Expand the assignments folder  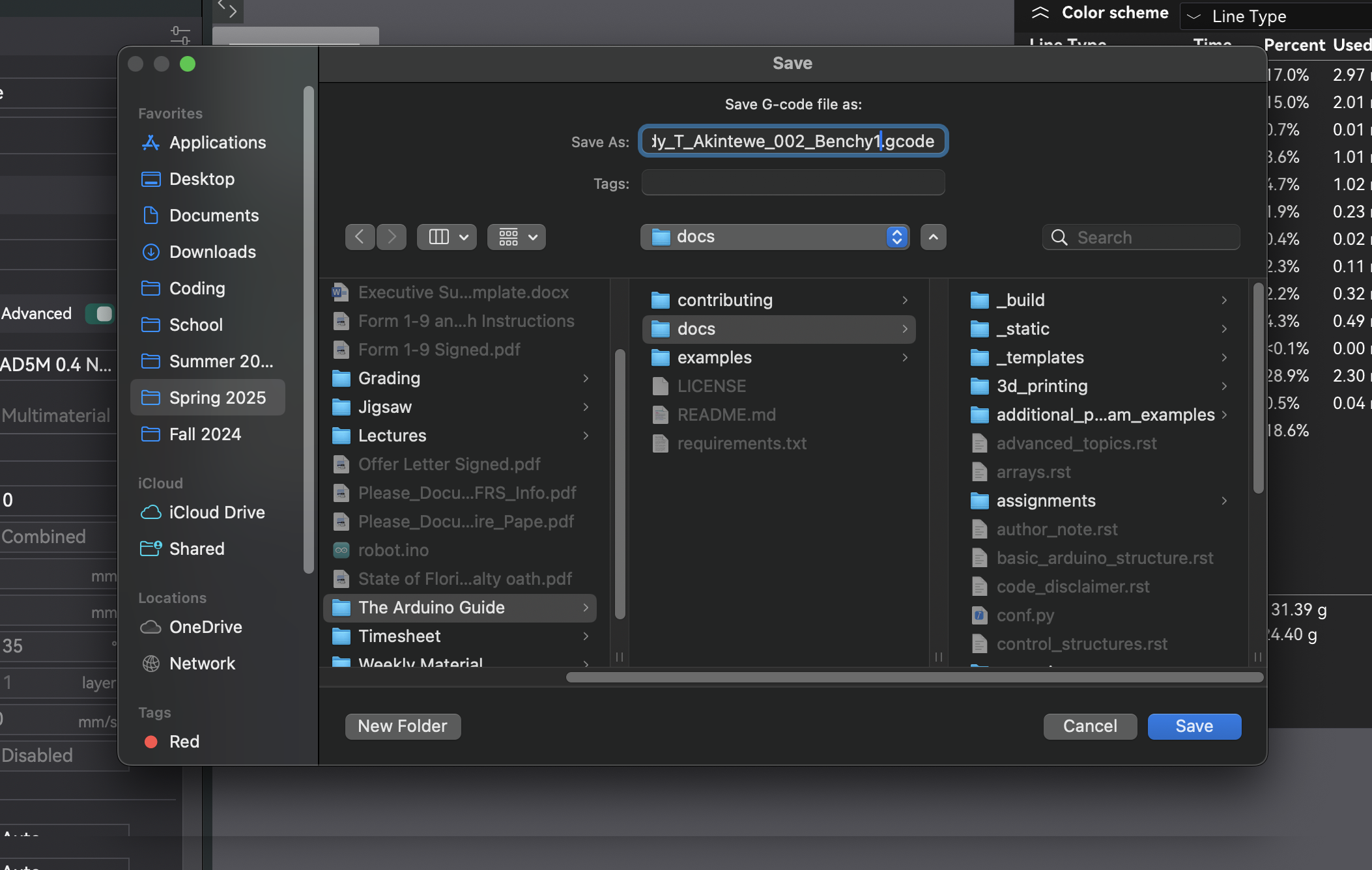(1224, 501)
